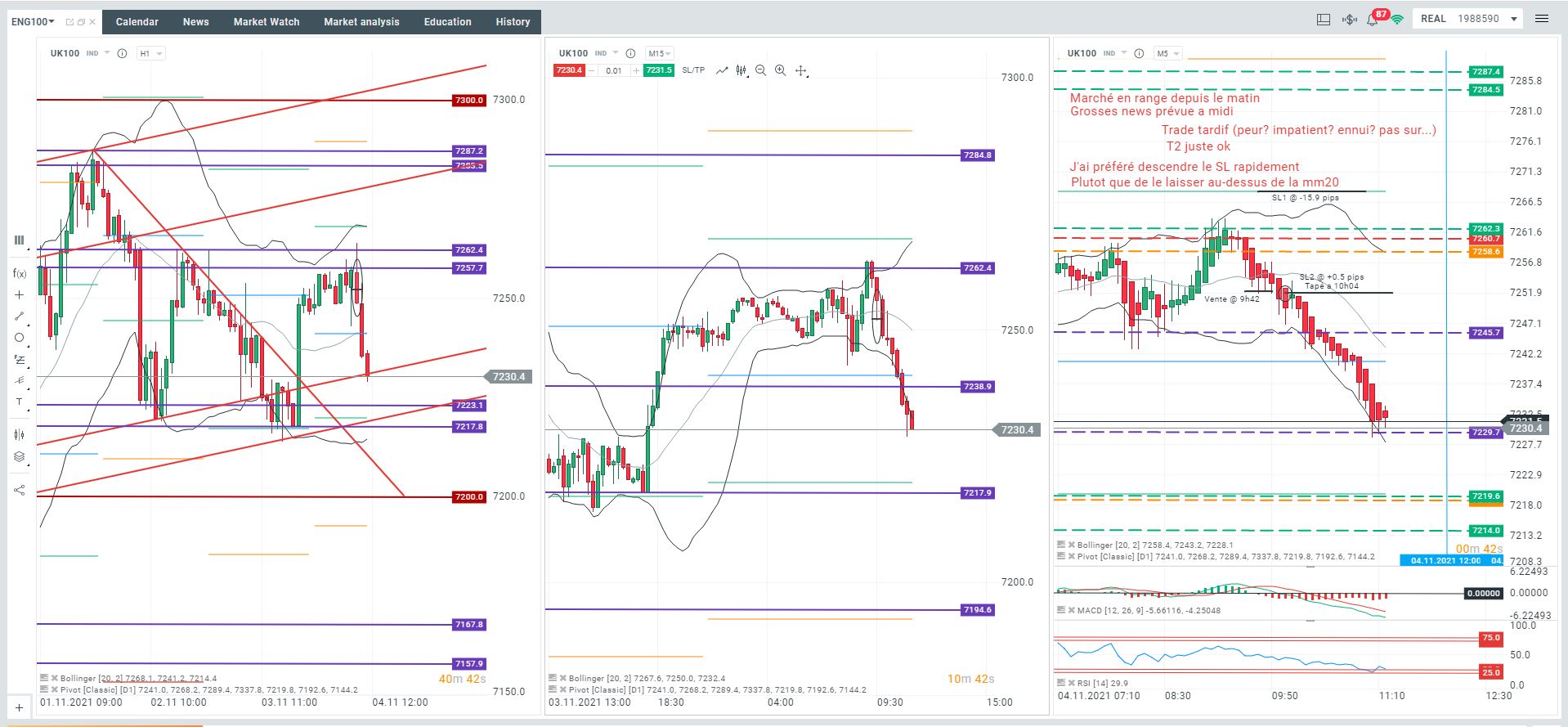Add a new chart tab with the plus button
The height and width of the screenshot is (727, 1568).
pos(19,708)
